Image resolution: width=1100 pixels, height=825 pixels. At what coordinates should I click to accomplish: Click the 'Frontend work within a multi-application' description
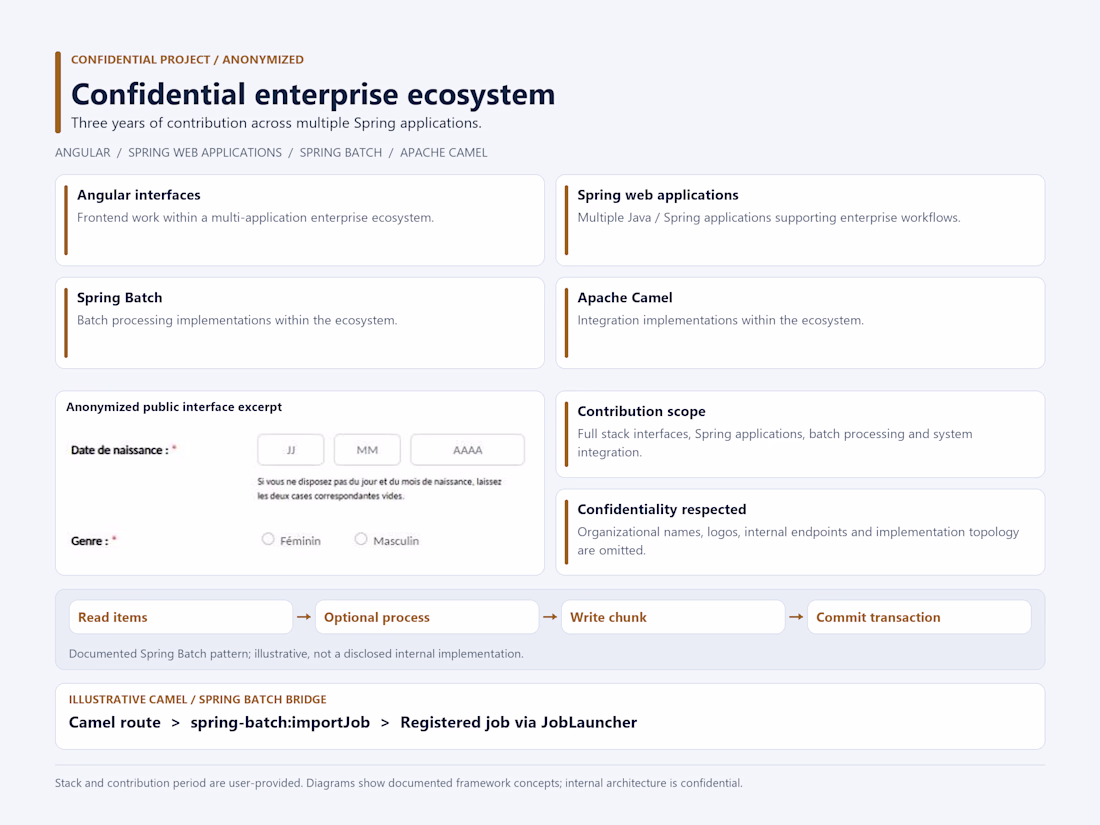coord(255,217)
